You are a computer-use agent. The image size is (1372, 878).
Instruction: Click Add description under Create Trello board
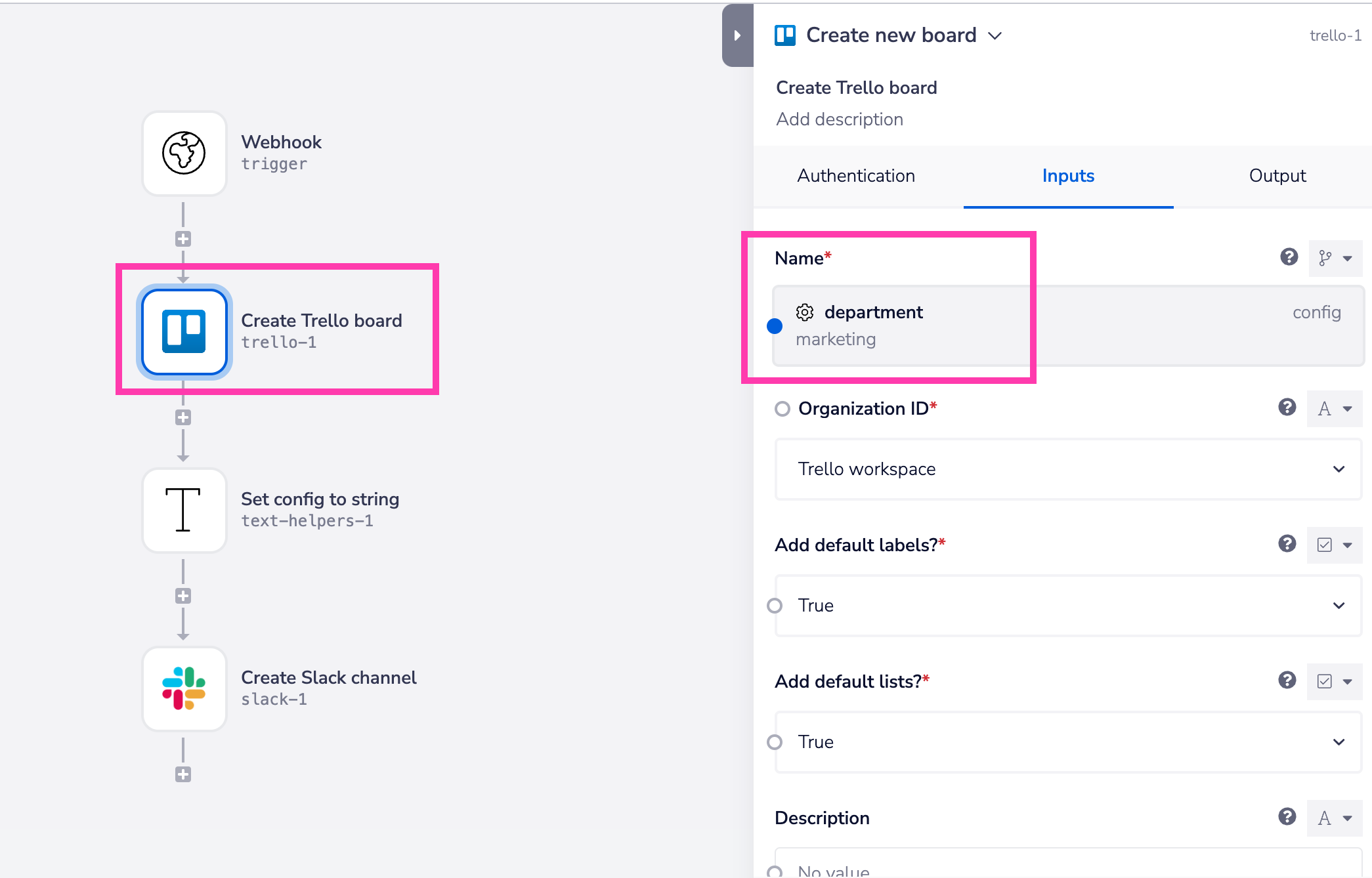[x=840, y=119]
